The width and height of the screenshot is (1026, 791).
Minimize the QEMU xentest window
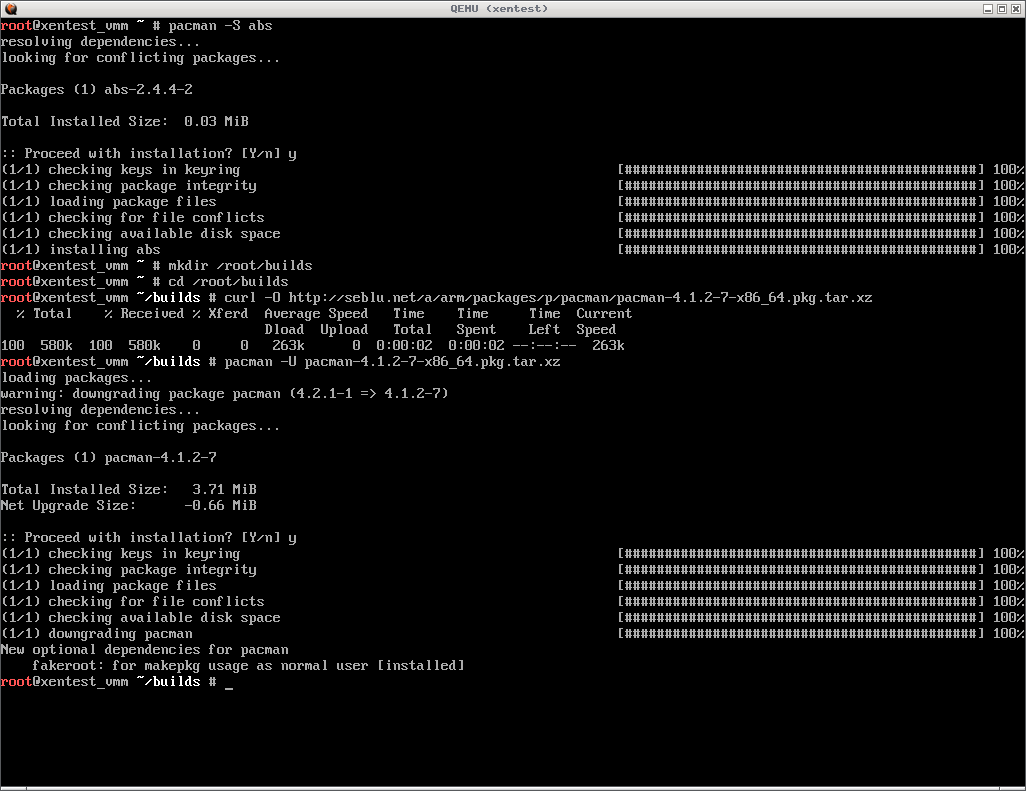coord(988,8)
